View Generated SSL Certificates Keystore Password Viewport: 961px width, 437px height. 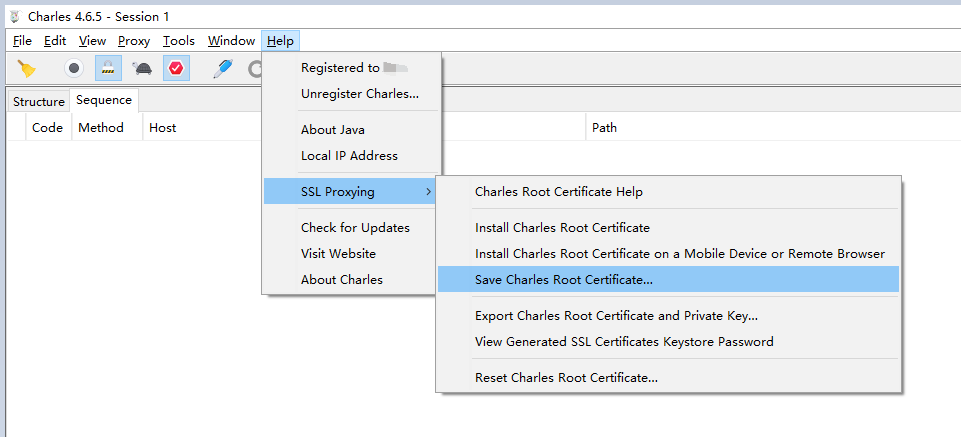click(669, 342)
